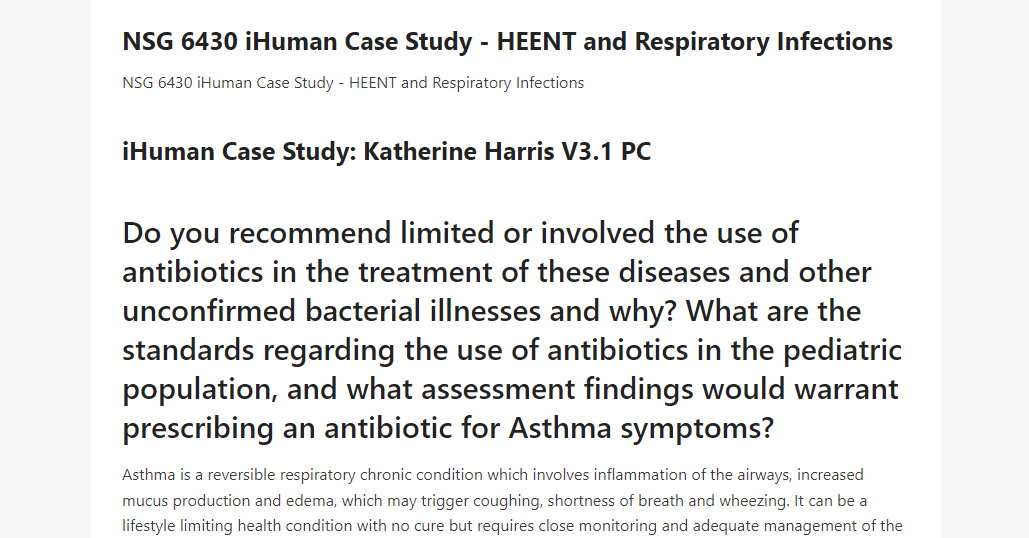Click the heading line starting 'unconfirmed bacterial illnesses'
Viewport: 1029px width, 538px height.
[x=492, y=311]
